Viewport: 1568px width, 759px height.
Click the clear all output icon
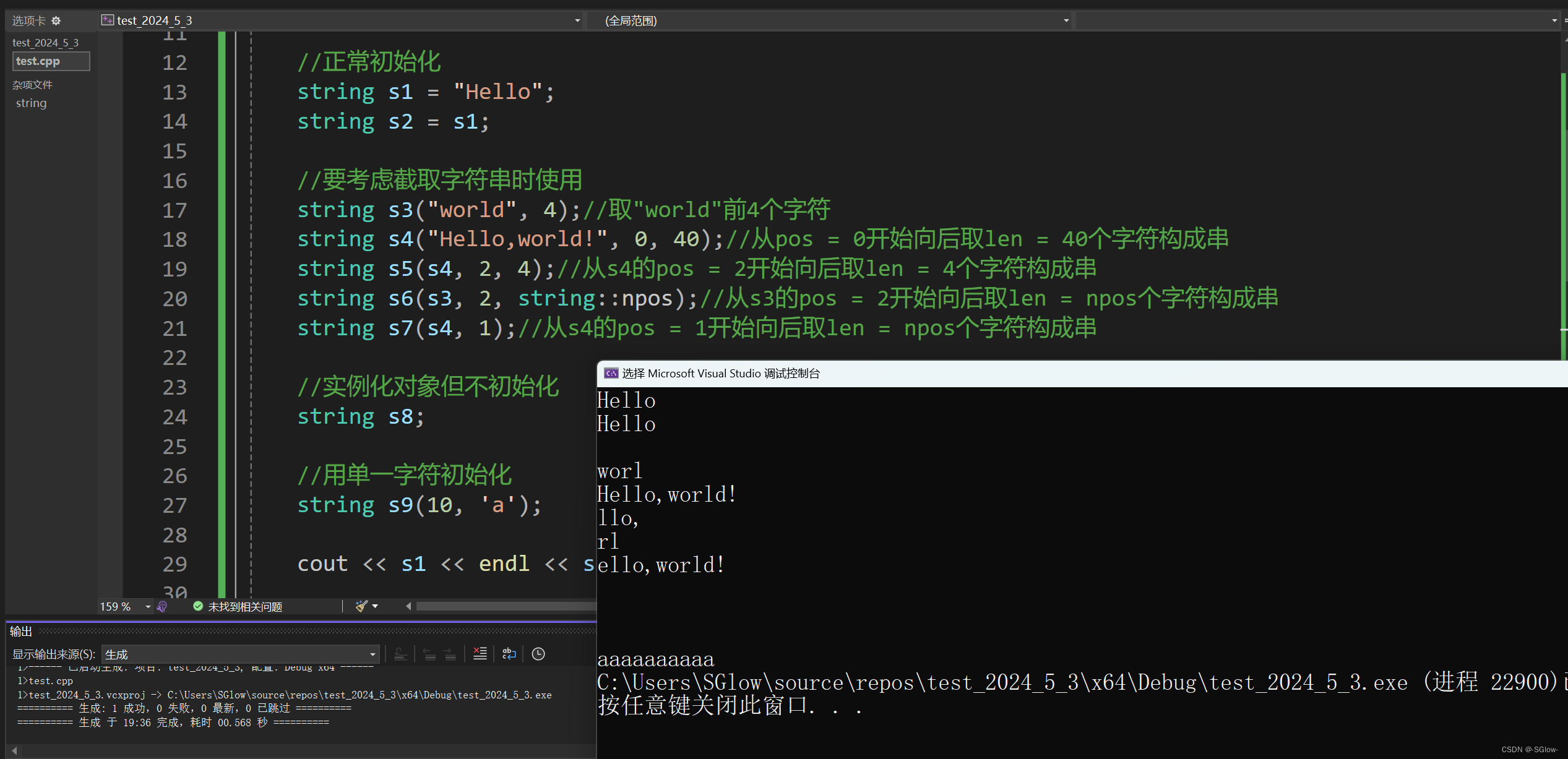tap(480, 654)
